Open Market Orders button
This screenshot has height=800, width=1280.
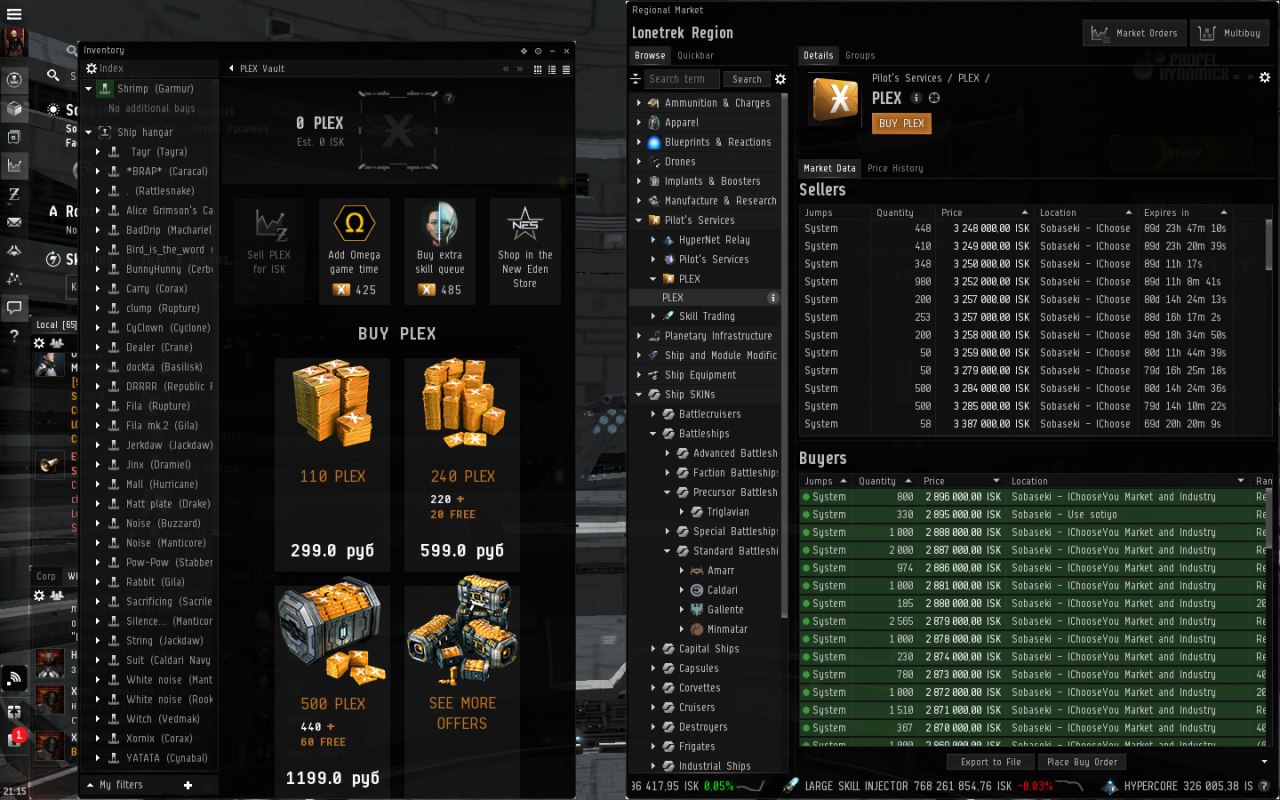point(1135,33)
